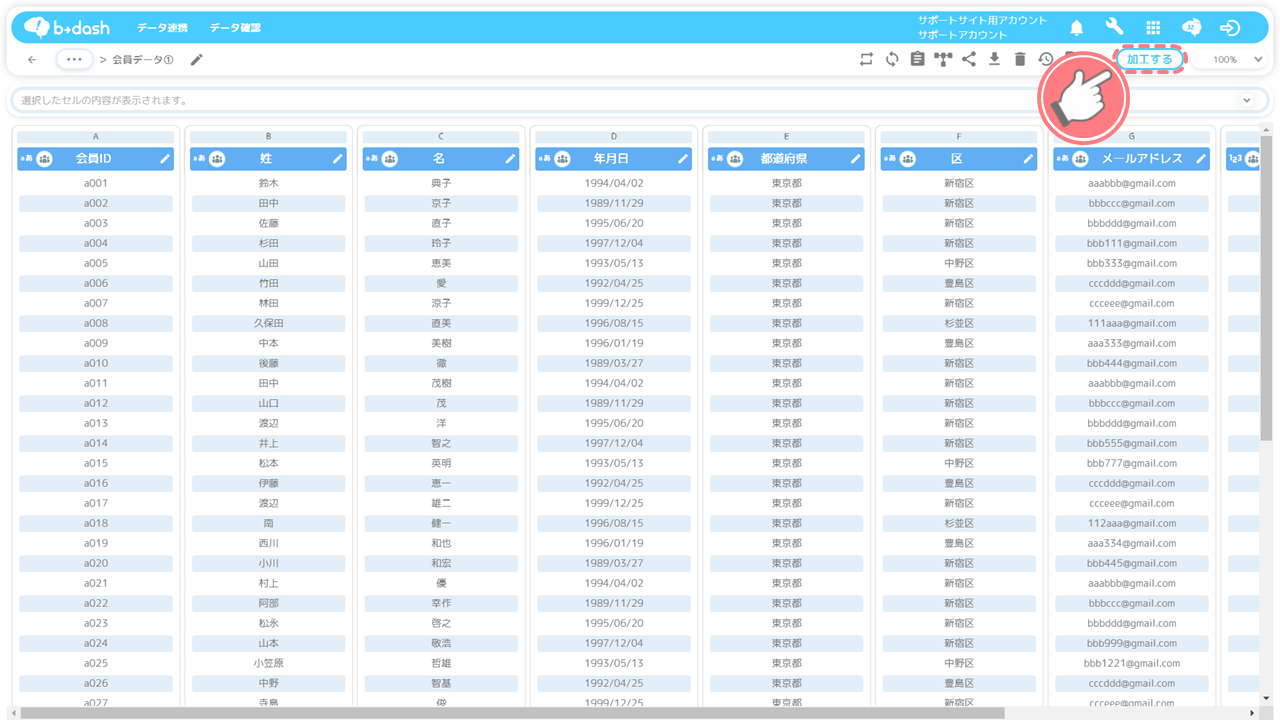Edit the 区 column with its pencil

1028,159
